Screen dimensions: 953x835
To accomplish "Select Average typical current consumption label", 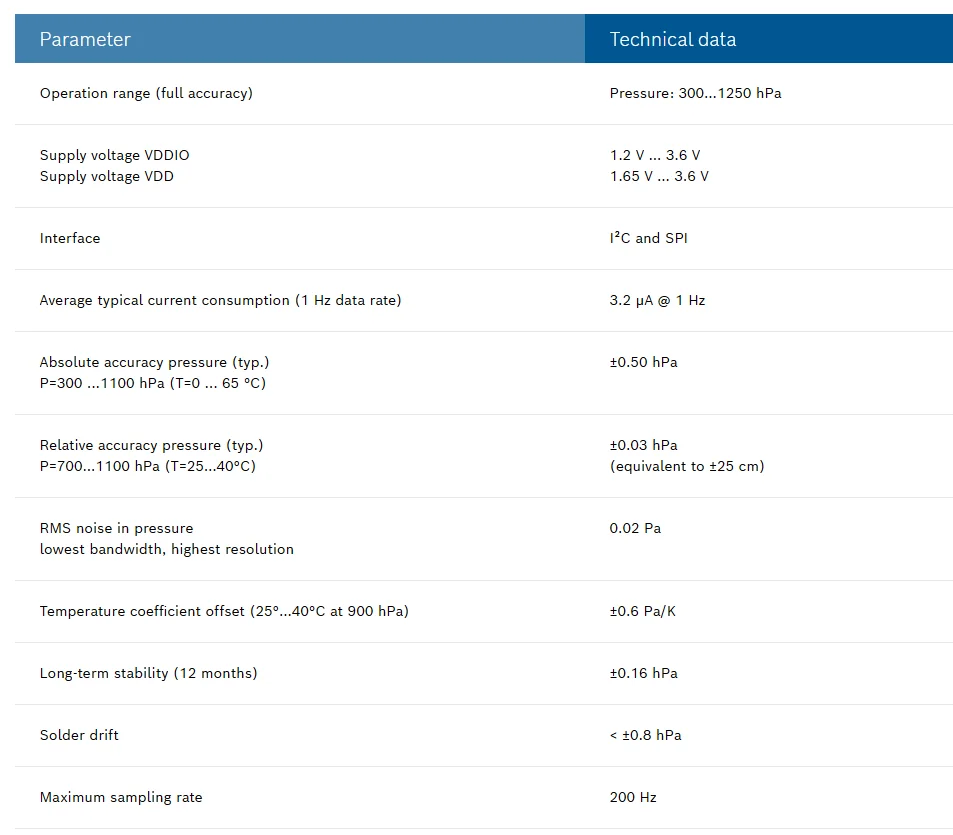I will click(220, 300).
